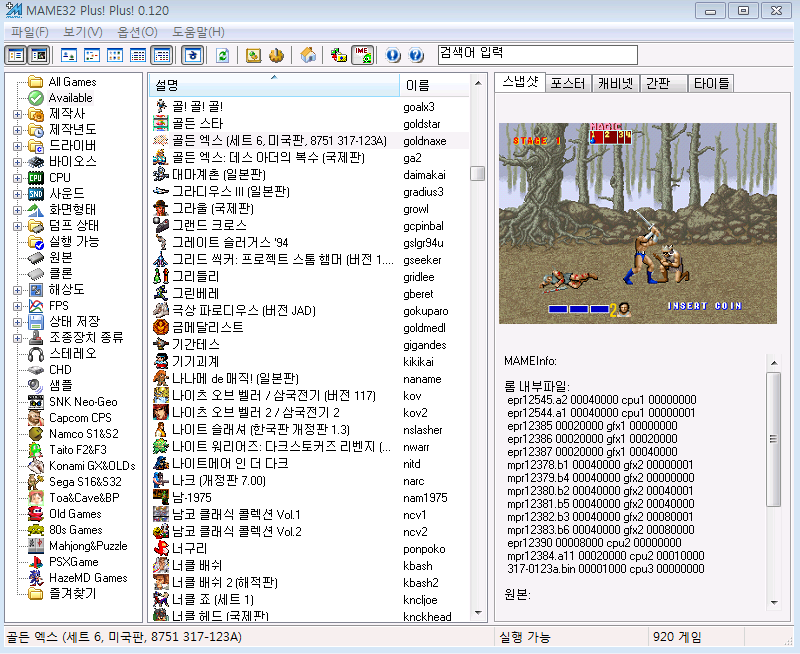
Task: Select the Mahjong&Puzzle folder
Action: 88,546
